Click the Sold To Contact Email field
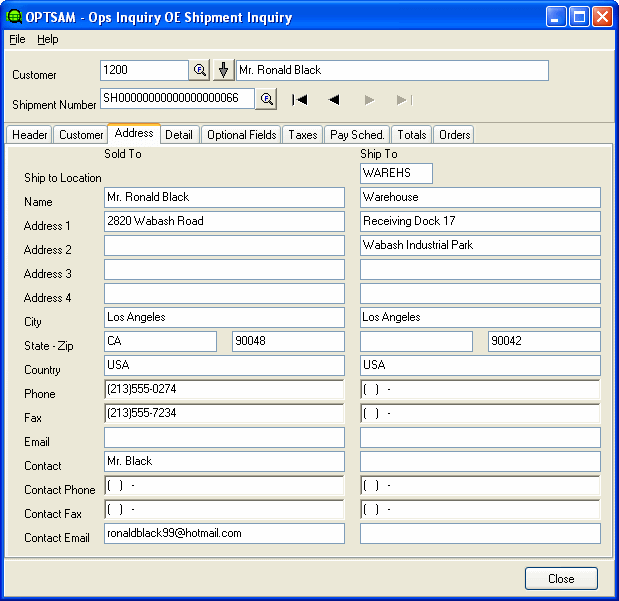Screen dimensions: 619x601 click(224, 533)
